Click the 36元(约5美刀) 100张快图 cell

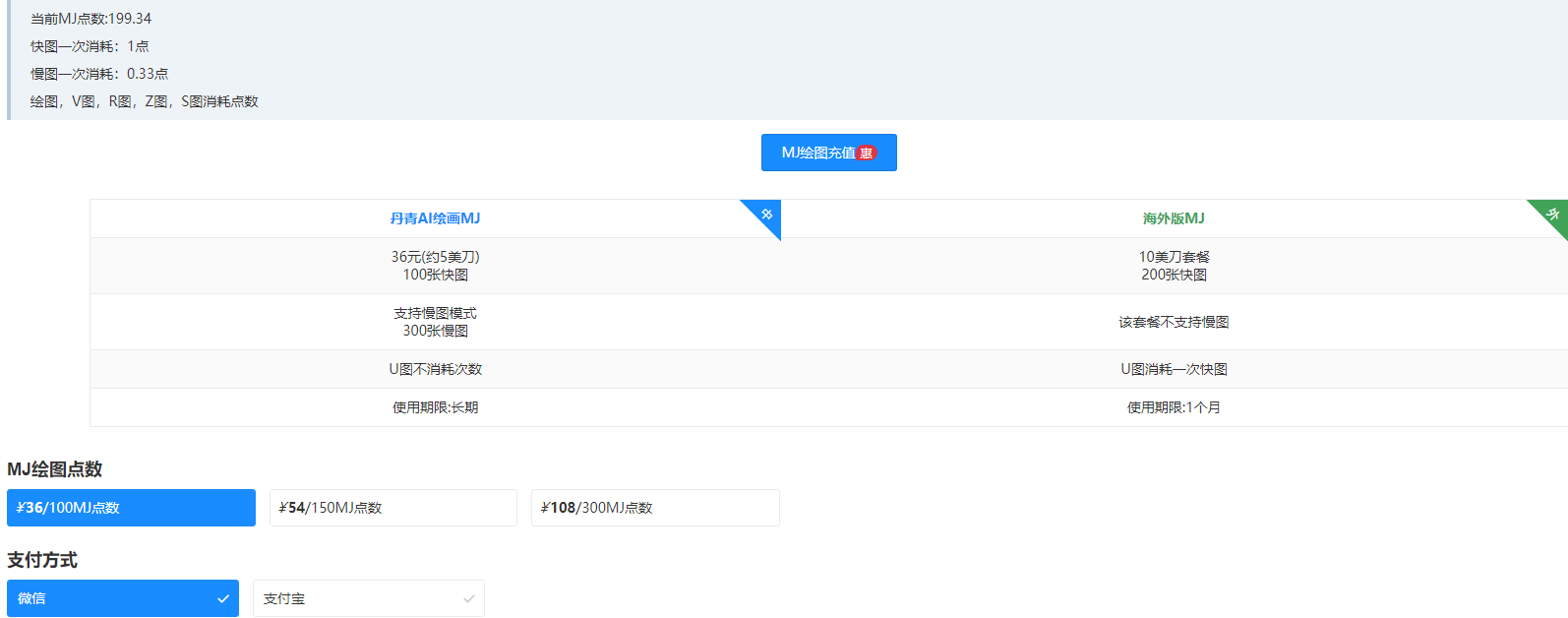point(435,266)
